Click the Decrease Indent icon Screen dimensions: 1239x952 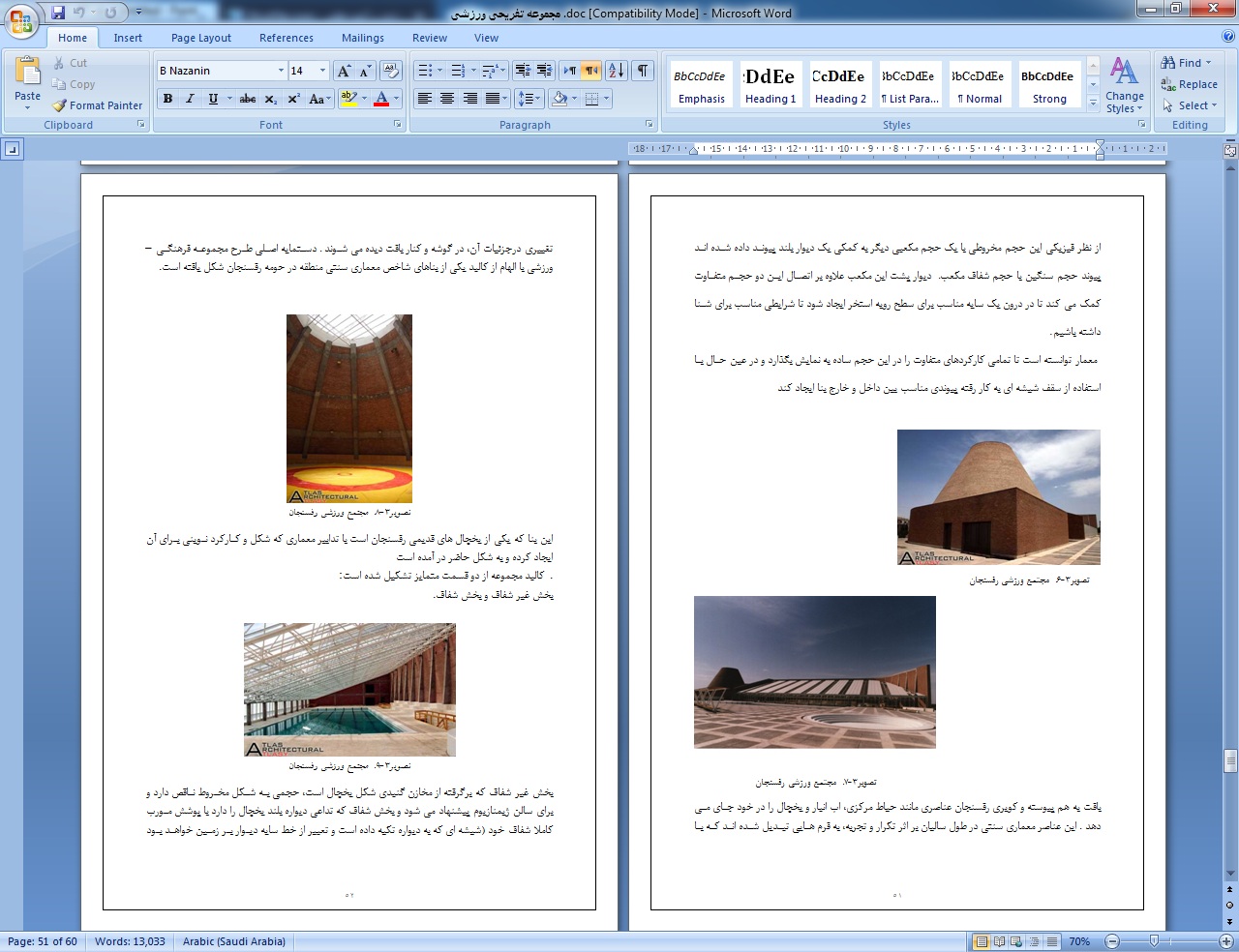pyautogui.click(x=523, y=71)
